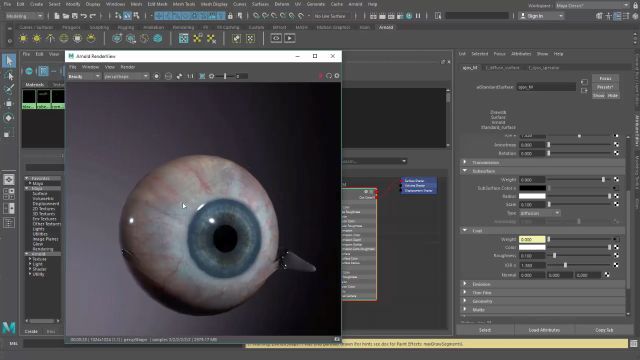Expand the Transmission section
Screen dimensions: 640x360
point(464,162)
